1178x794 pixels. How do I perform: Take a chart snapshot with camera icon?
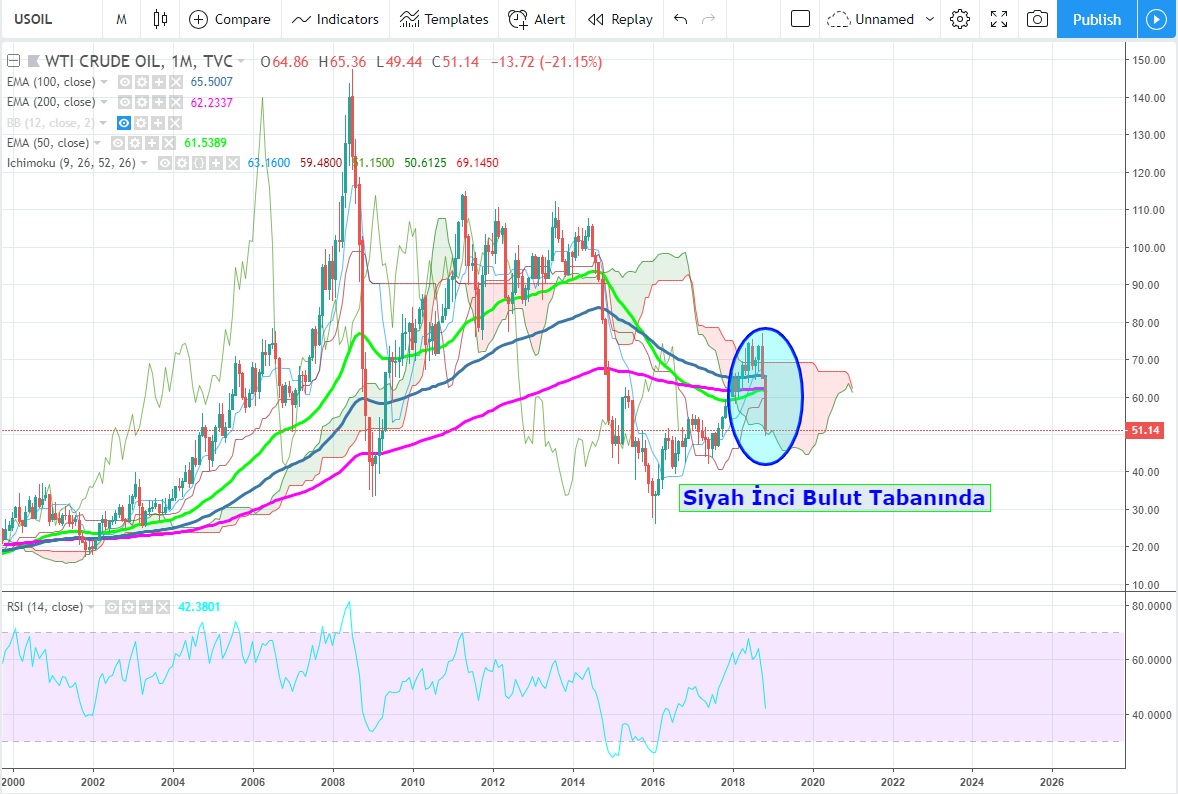1038,19
